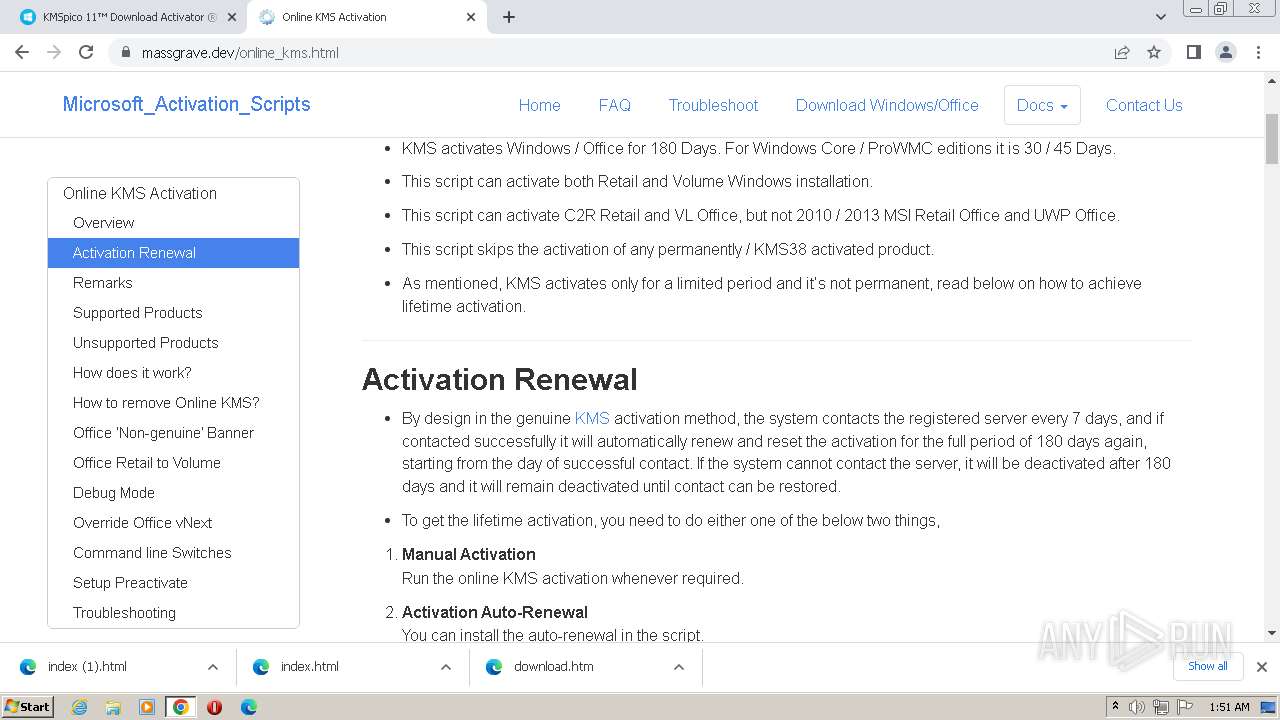This screenshot has height=720, width=1280.
Task: Open Unsupported Products sidebar entry
Action: click(x=145, y=343)
